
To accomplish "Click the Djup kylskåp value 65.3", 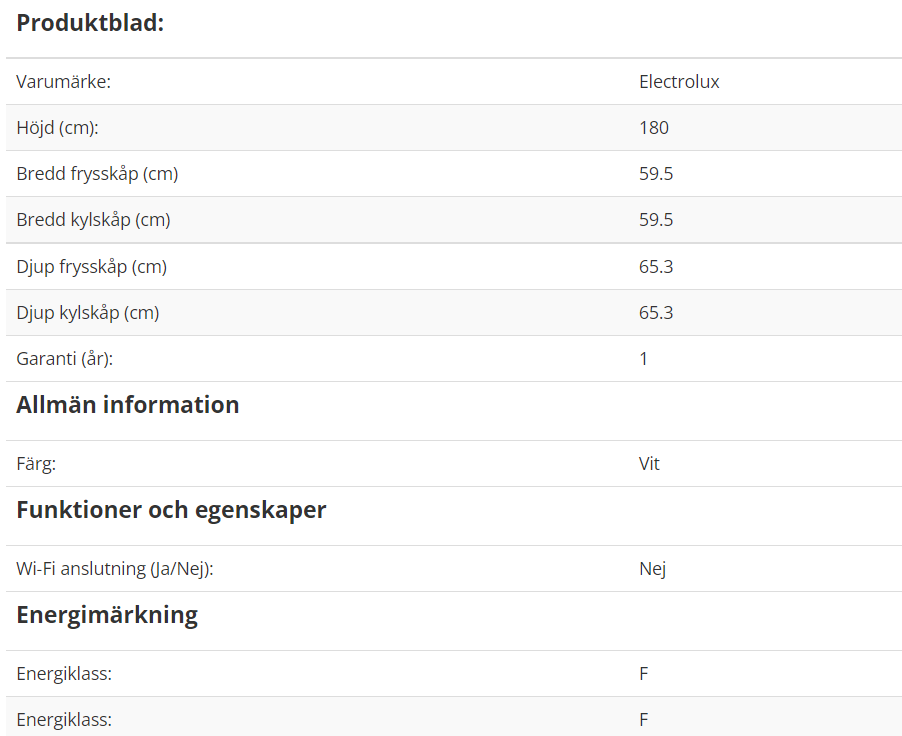I will click(656, 313).
